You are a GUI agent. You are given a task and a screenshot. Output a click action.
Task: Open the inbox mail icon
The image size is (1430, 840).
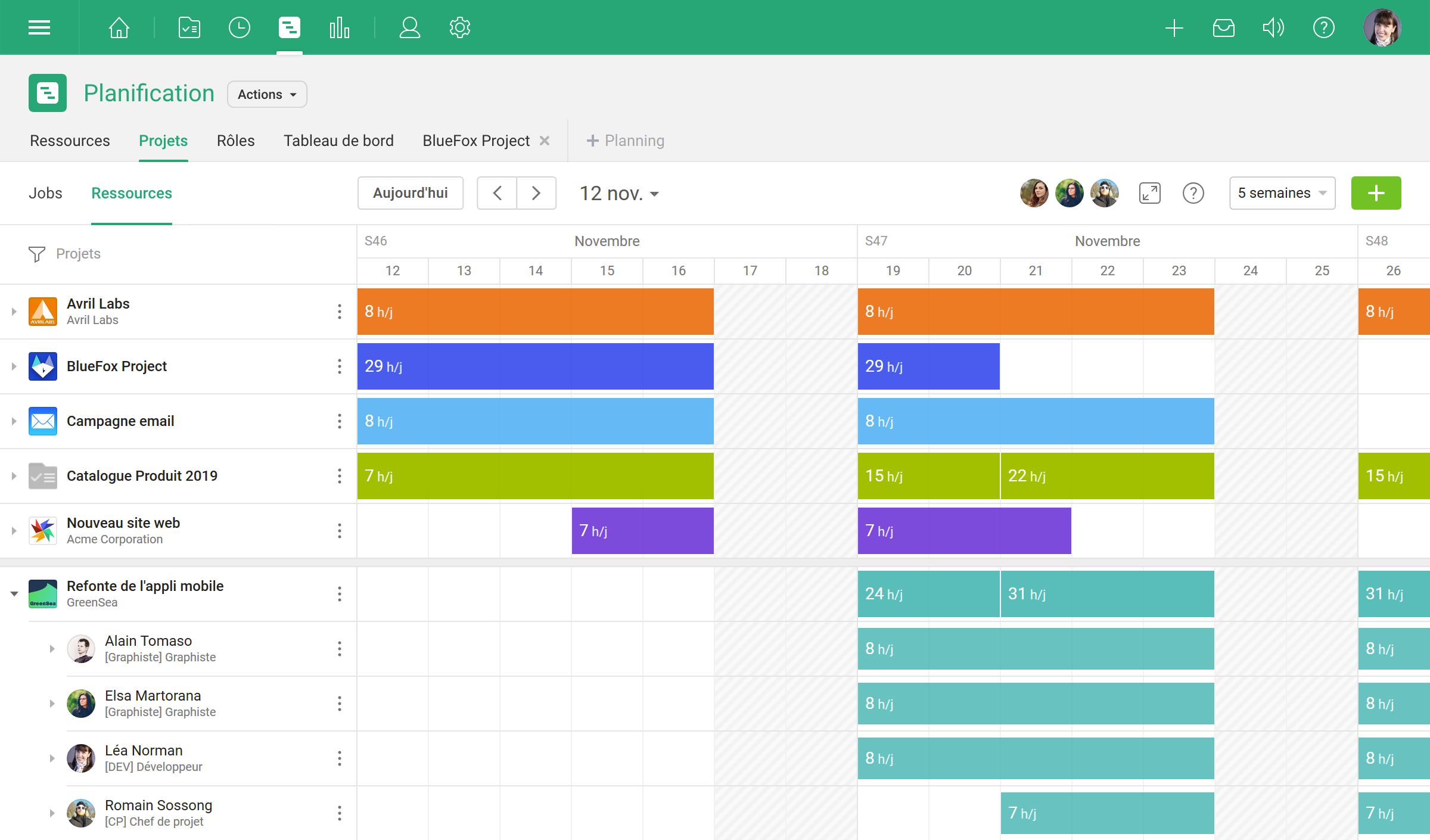click(x=1223, y=27)
